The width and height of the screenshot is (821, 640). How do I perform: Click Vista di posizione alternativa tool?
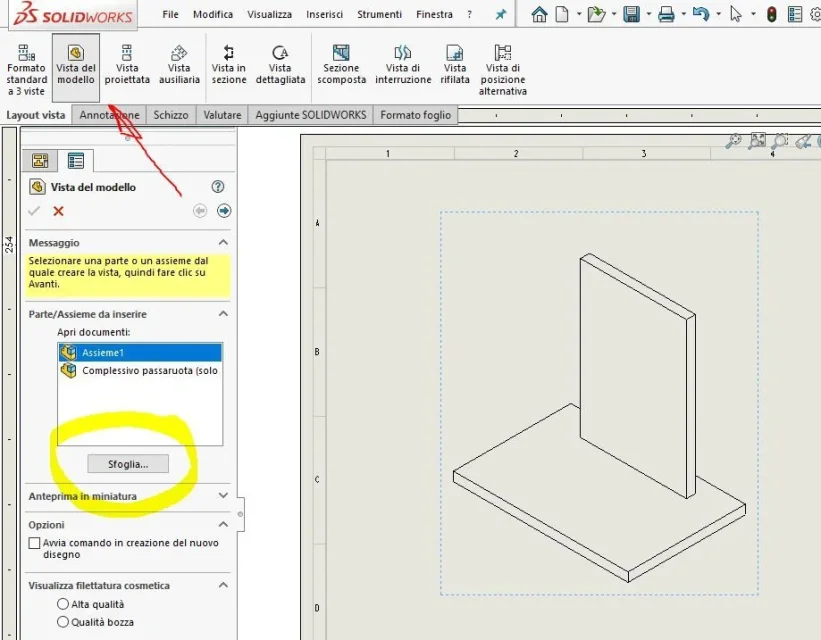[x=503, y=70]
